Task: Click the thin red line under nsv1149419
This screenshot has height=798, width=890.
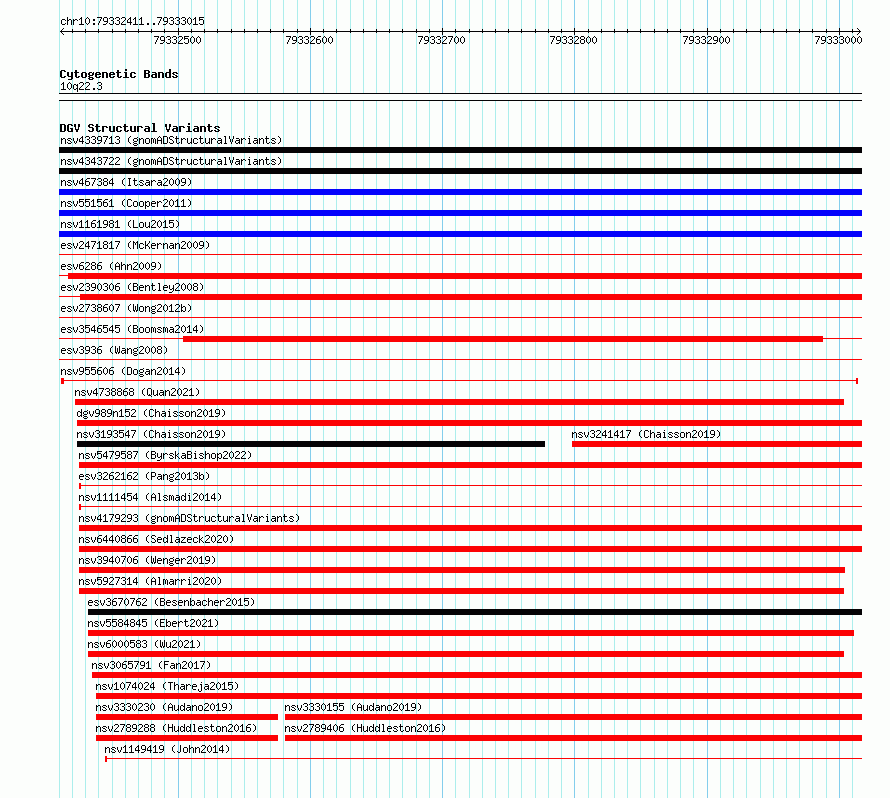Action: coord(484,759)
